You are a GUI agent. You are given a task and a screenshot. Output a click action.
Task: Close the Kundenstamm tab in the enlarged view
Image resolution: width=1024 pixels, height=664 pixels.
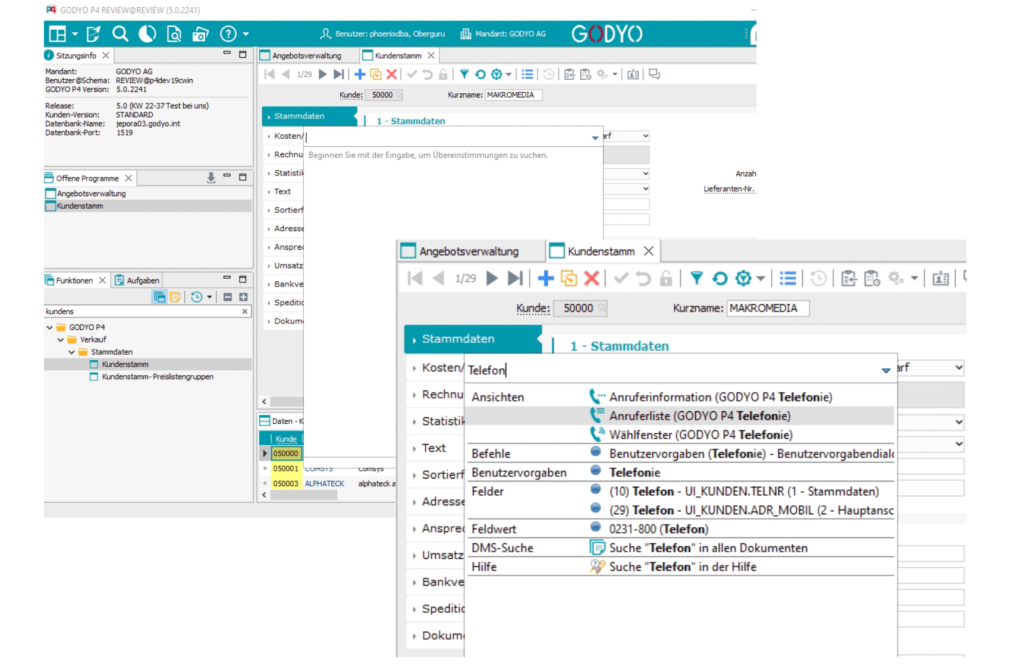click(x=648, y=251)
